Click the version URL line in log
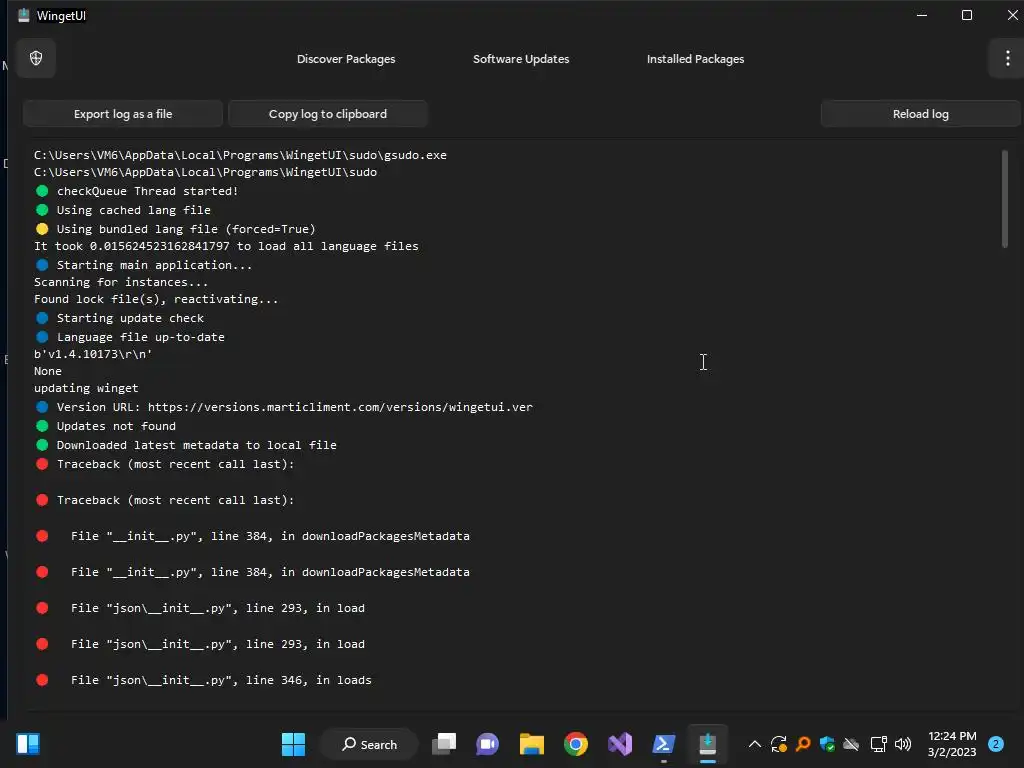 pyautogui.click(x=285, y=407)
